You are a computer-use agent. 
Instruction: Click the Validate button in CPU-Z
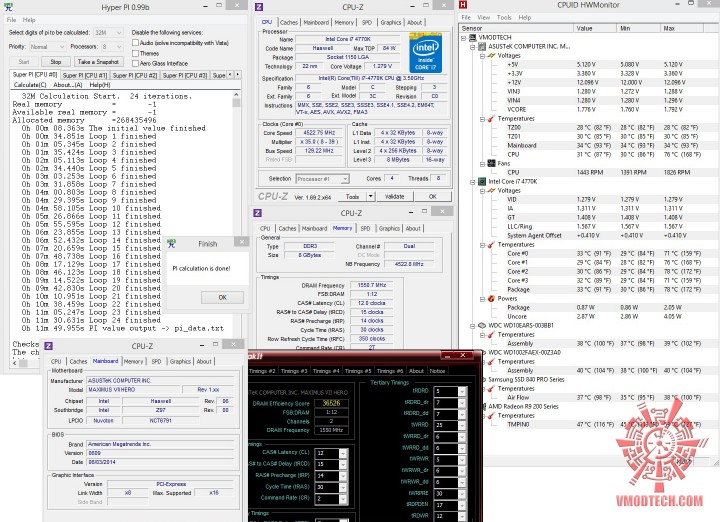coord(394,196)
